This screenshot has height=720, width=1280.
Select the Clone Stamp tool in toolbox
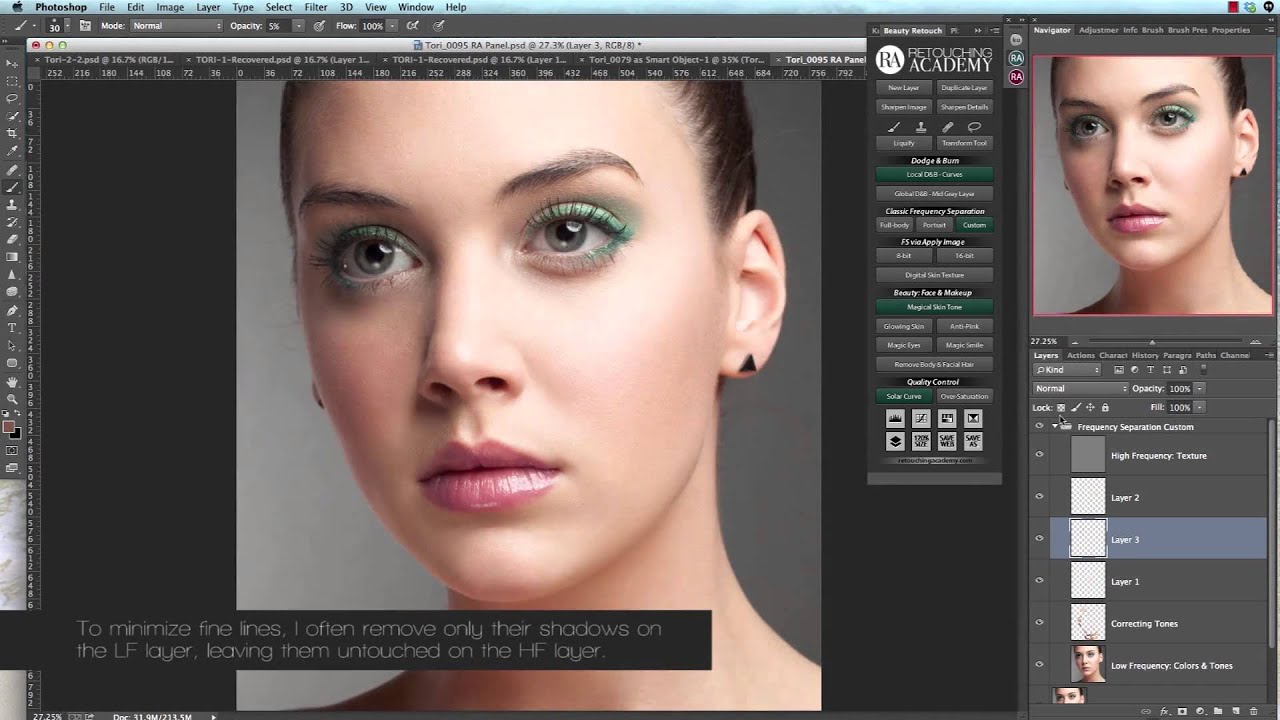[13, 204]
